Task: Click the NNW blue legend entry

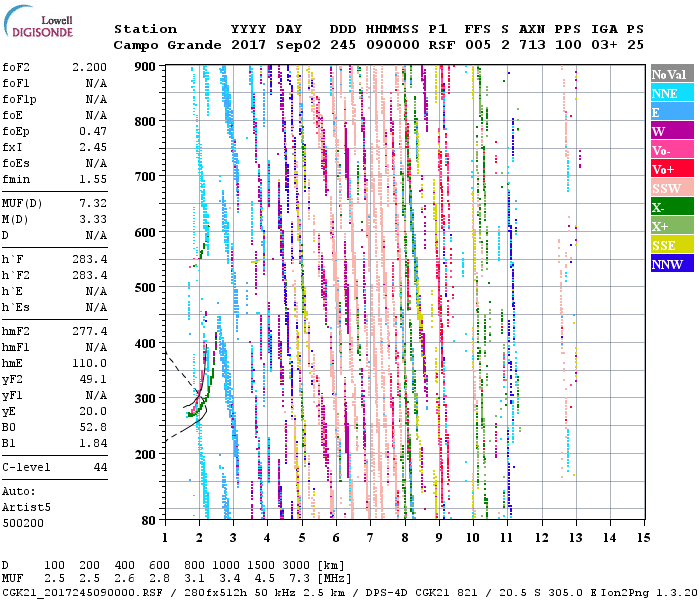Action: pos(671,264)
